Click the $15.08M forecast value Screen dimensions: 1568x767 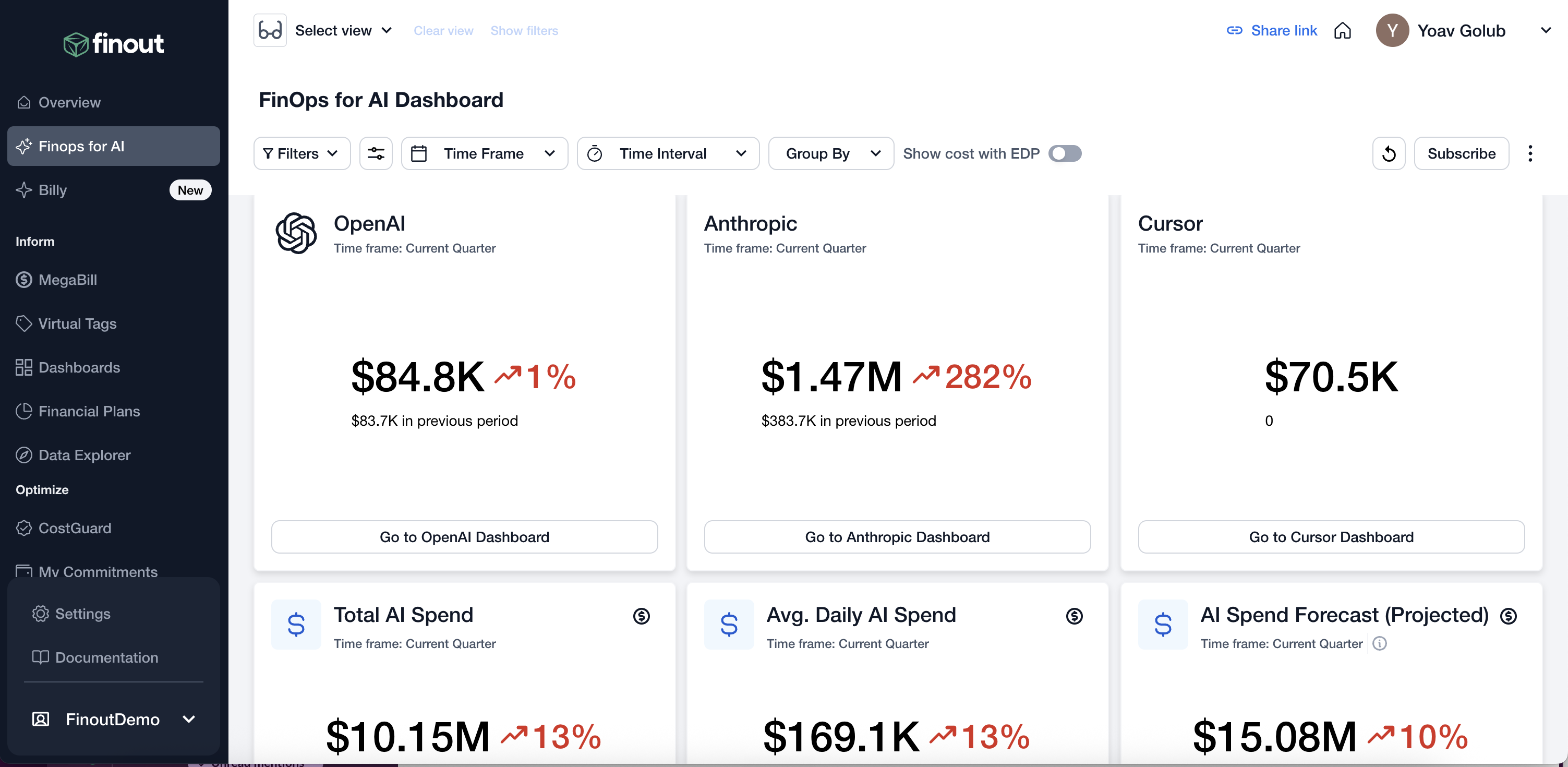pos(1275,736)
